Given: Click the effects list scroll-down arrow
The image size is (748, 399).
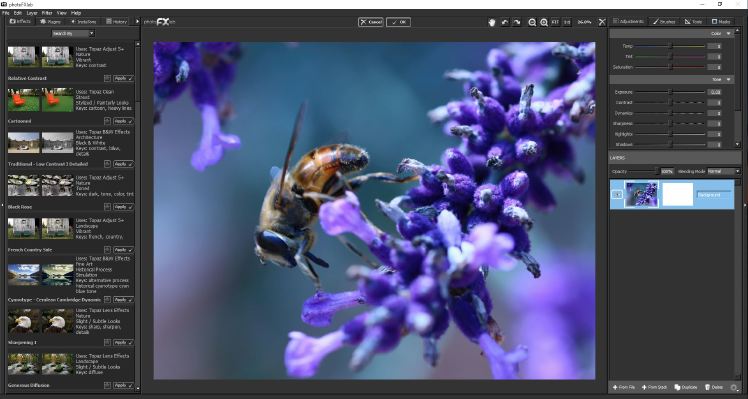Looking at the screenshot, I should coord(138,388).
